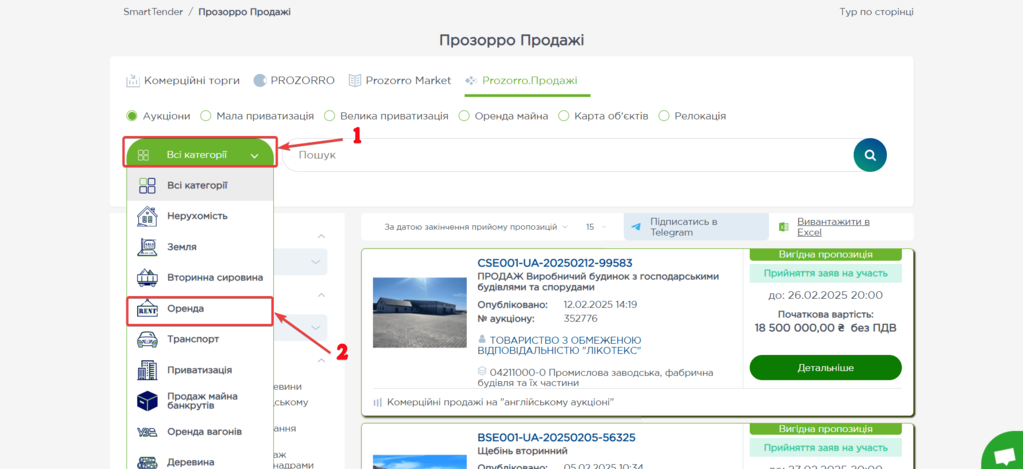Click the Детальніше button

click(x=825, y=368)
